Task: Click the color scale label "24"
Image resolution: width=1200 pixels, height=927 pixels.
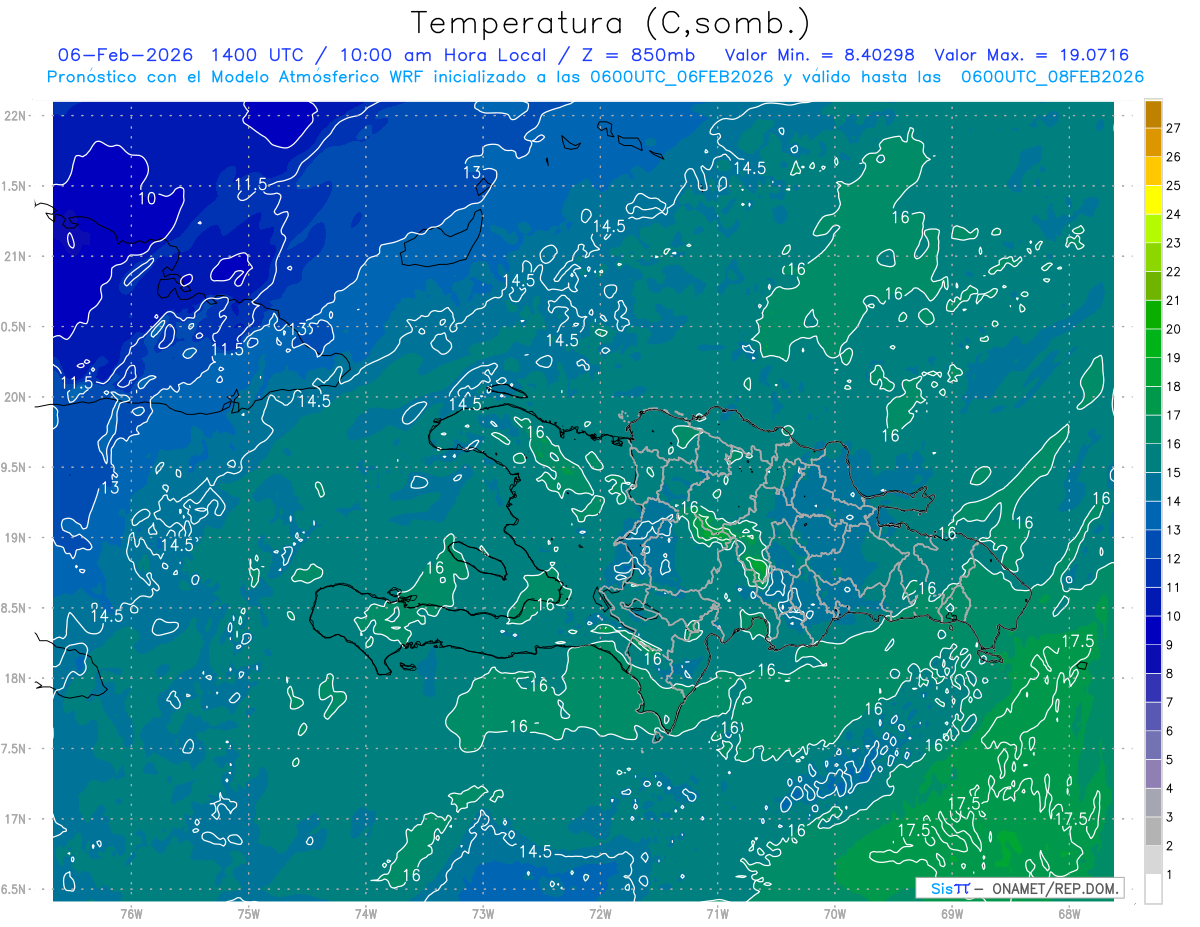Action: [x=1174, y=214]
